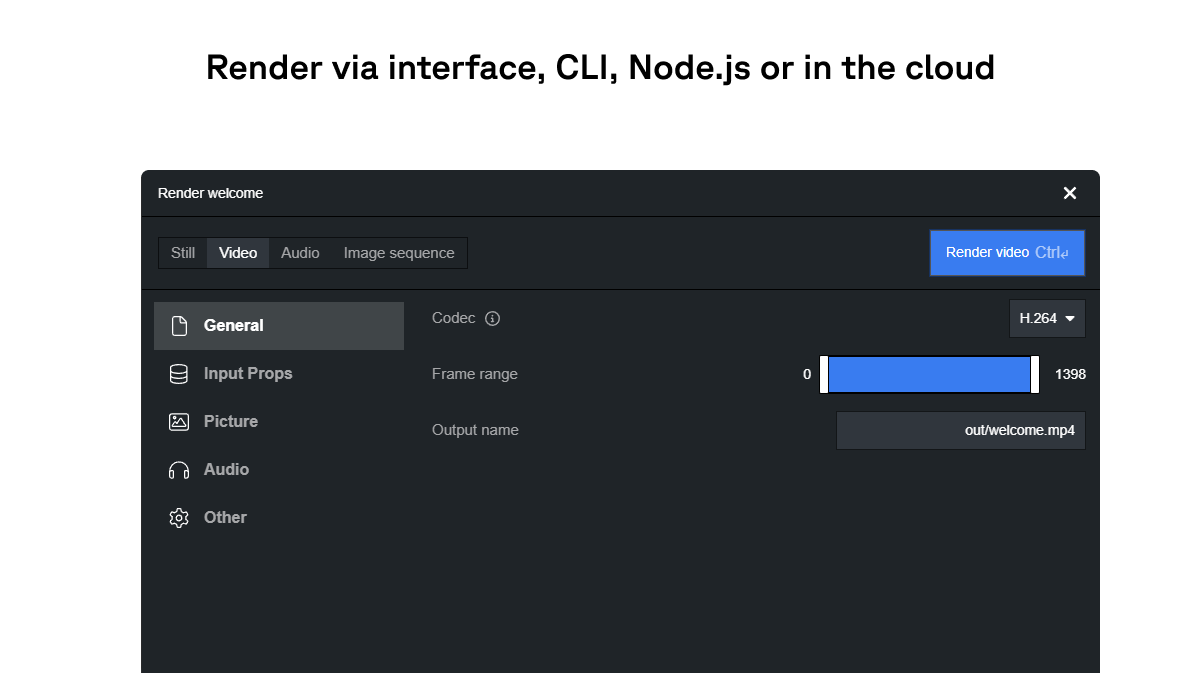Switch to the Audio render tab
This screenshot has width=1200, height=673.
pyautogui.click(x=300, y=253)
